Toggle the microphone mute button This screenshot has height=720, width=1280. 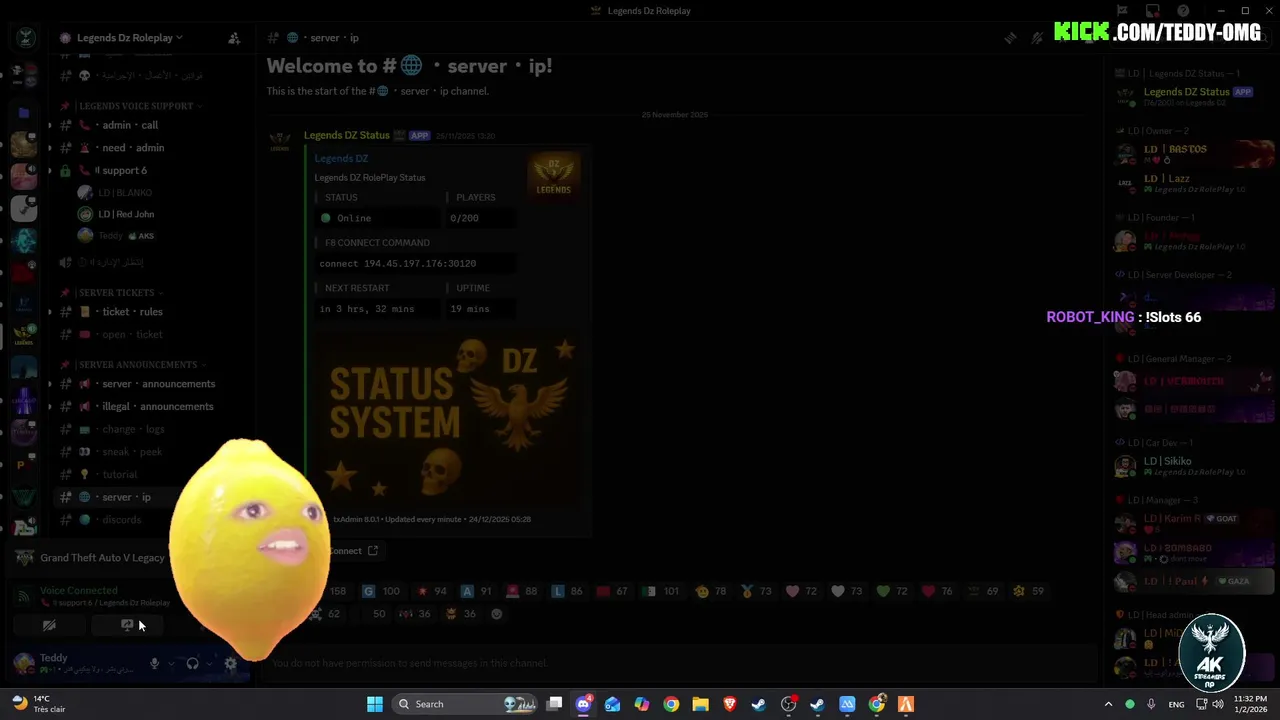click(154, 663)
